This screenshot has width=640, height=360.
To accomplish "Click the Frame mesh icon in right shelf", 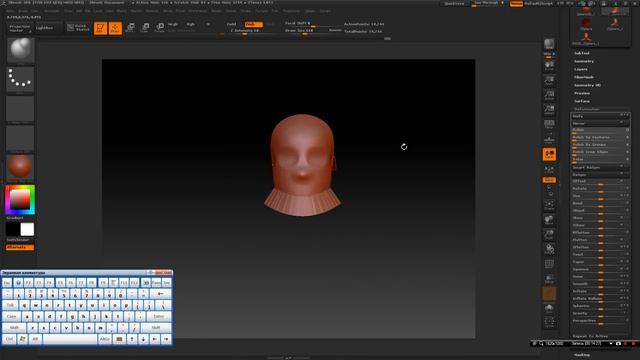I will 549,205.
